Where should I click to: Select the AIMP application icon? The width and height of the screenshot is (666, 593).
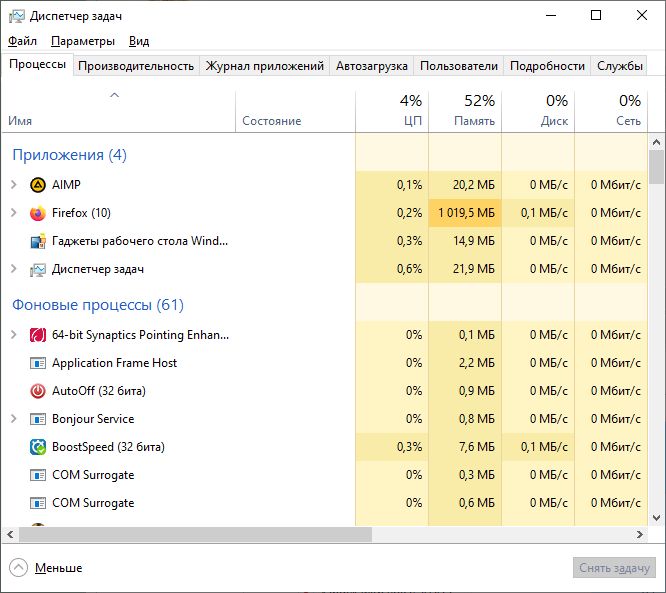[x=38, y=185]
